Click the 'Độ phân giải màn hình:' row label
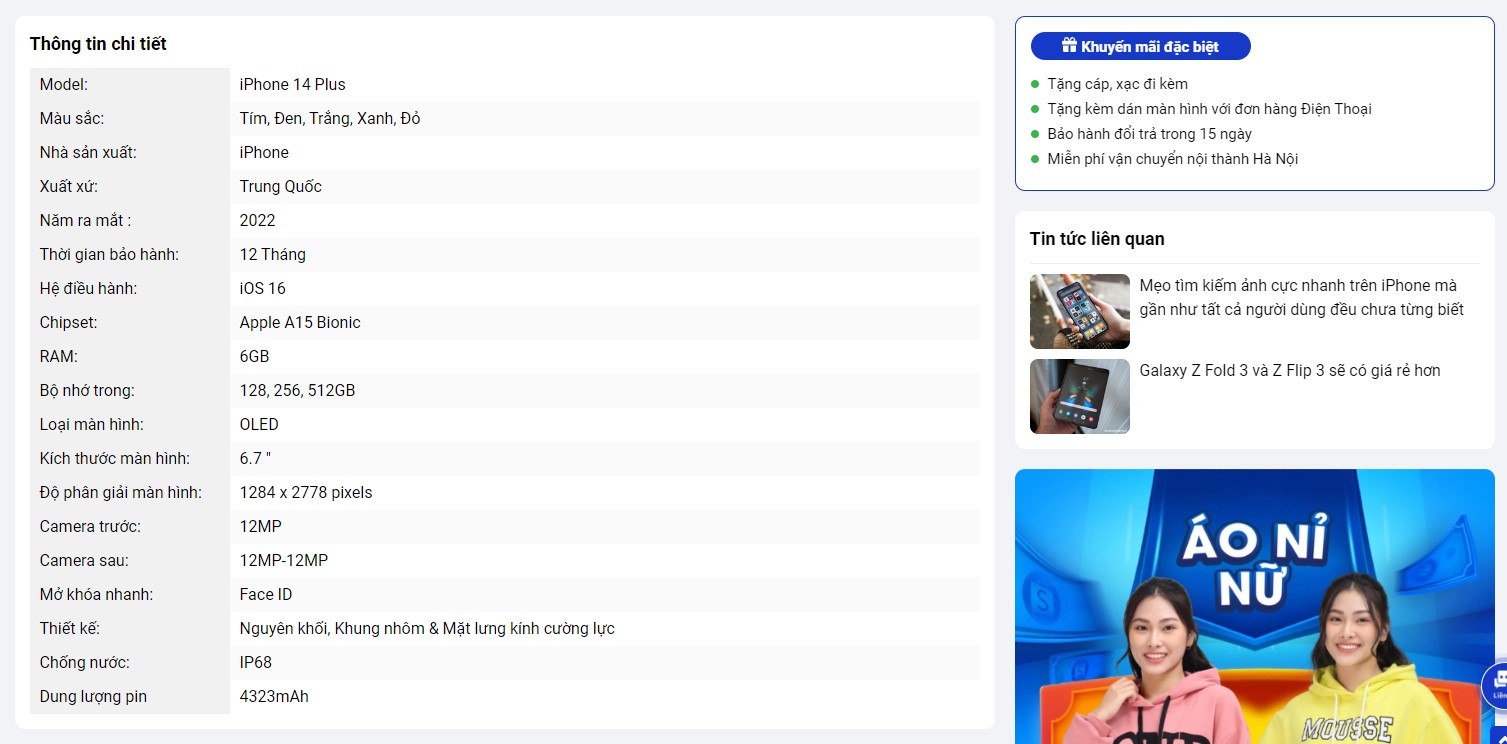This screenshot has width=1507, height=744. 121,493
